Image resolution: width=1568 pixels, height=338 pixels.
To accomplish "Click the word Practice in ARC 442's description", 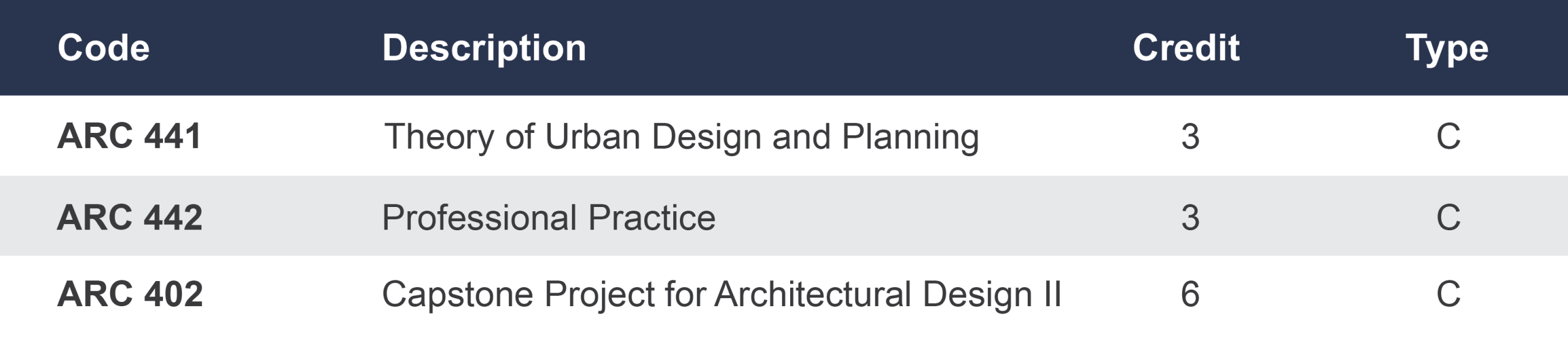I will pyautogui.click(x=651, y=217).
